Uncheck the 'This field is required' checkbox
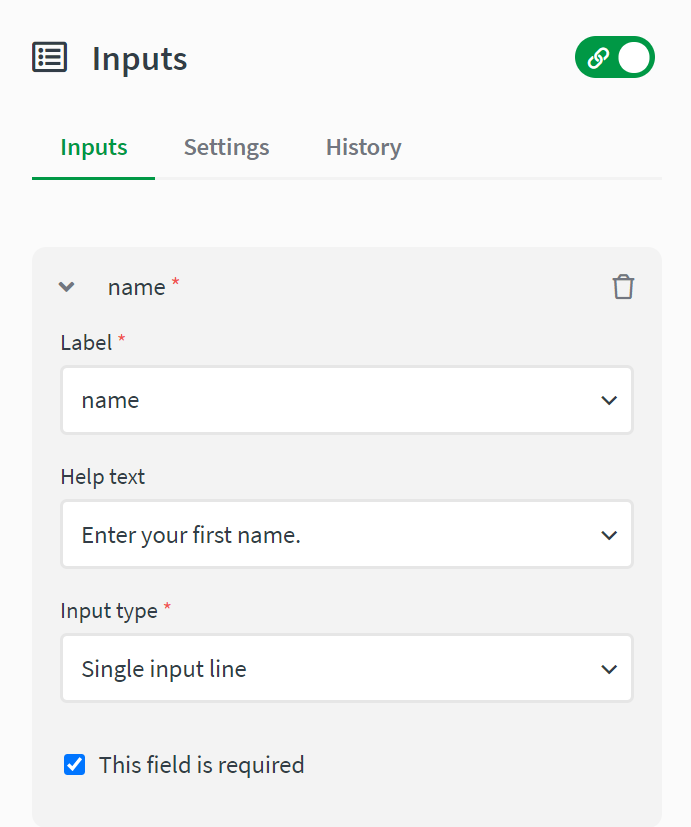691x827 pixels. 73,764
